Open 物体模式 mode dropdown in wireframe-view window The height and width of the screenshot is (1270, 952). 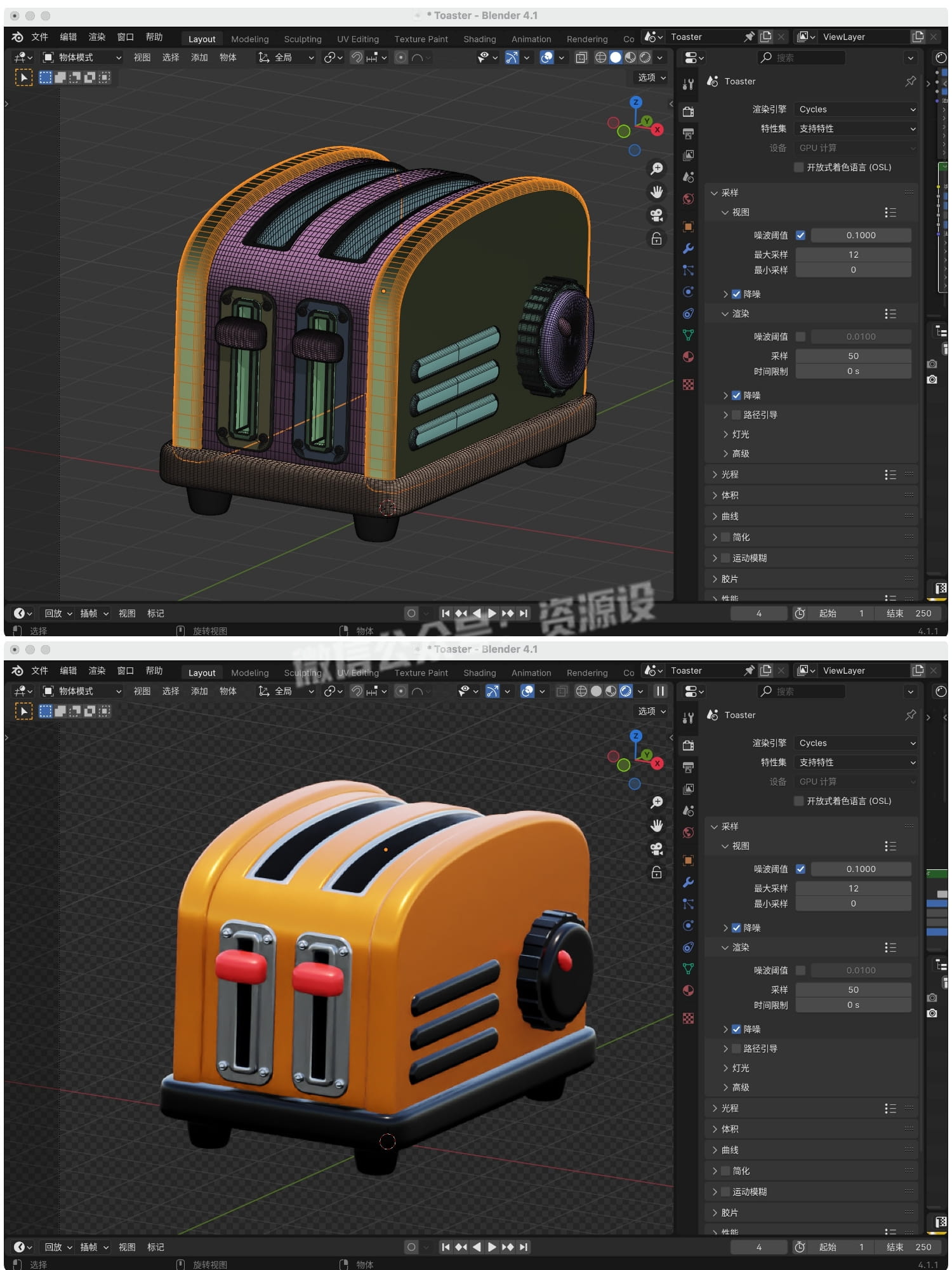pos(83,58)
